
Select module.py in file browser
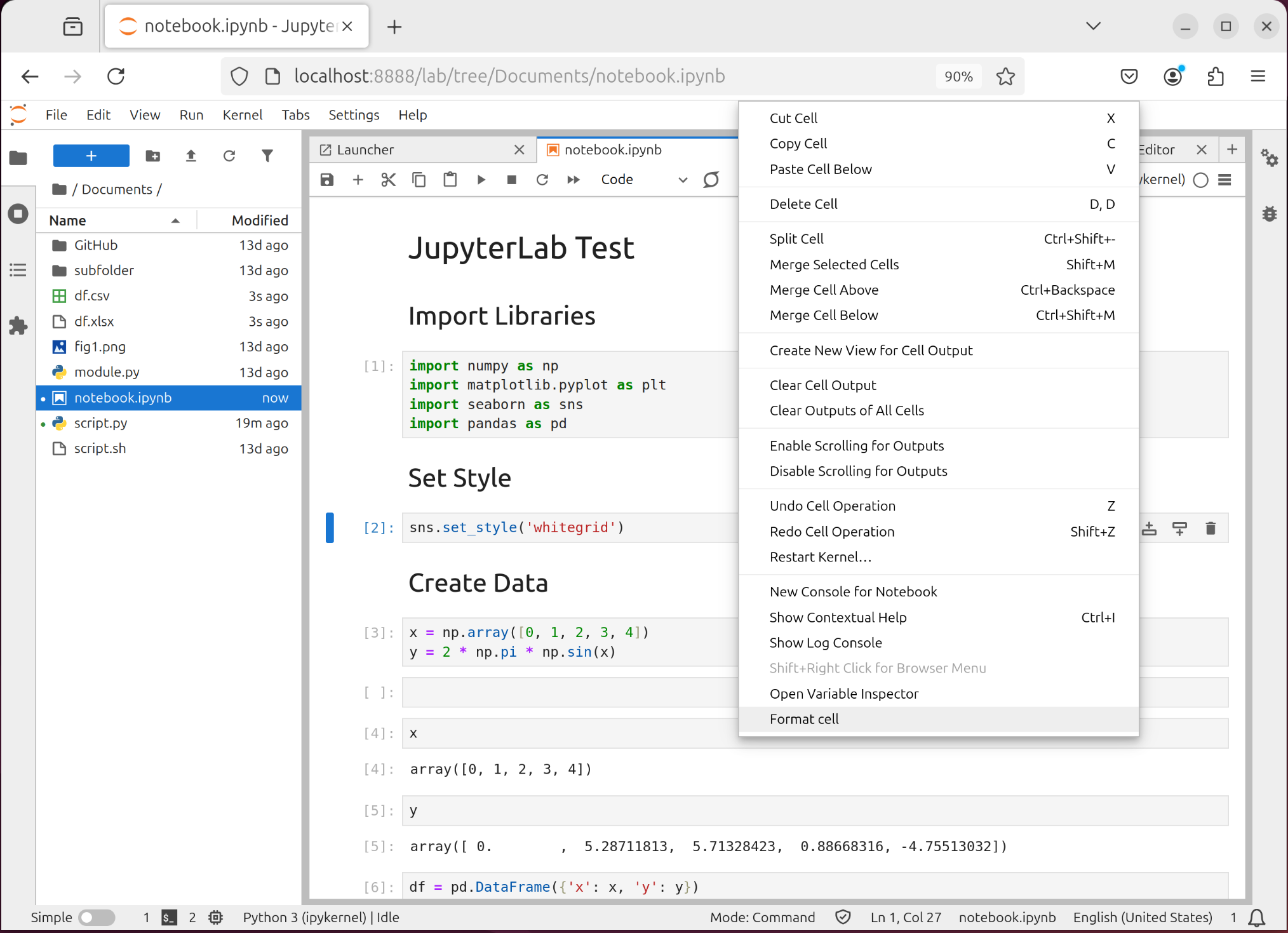tap(168, 372)
